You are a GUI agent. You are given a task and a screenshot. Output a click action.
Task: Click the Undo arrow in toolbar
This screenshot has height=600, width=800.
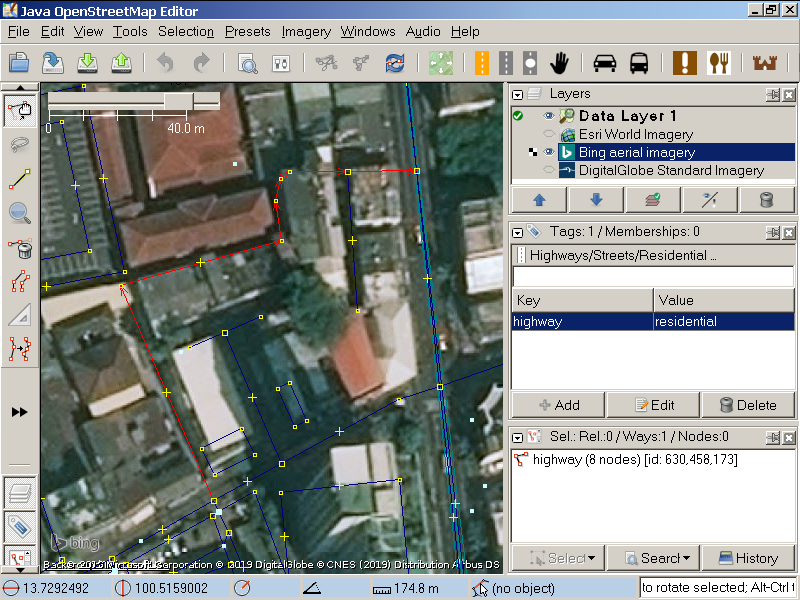point(165,63)
